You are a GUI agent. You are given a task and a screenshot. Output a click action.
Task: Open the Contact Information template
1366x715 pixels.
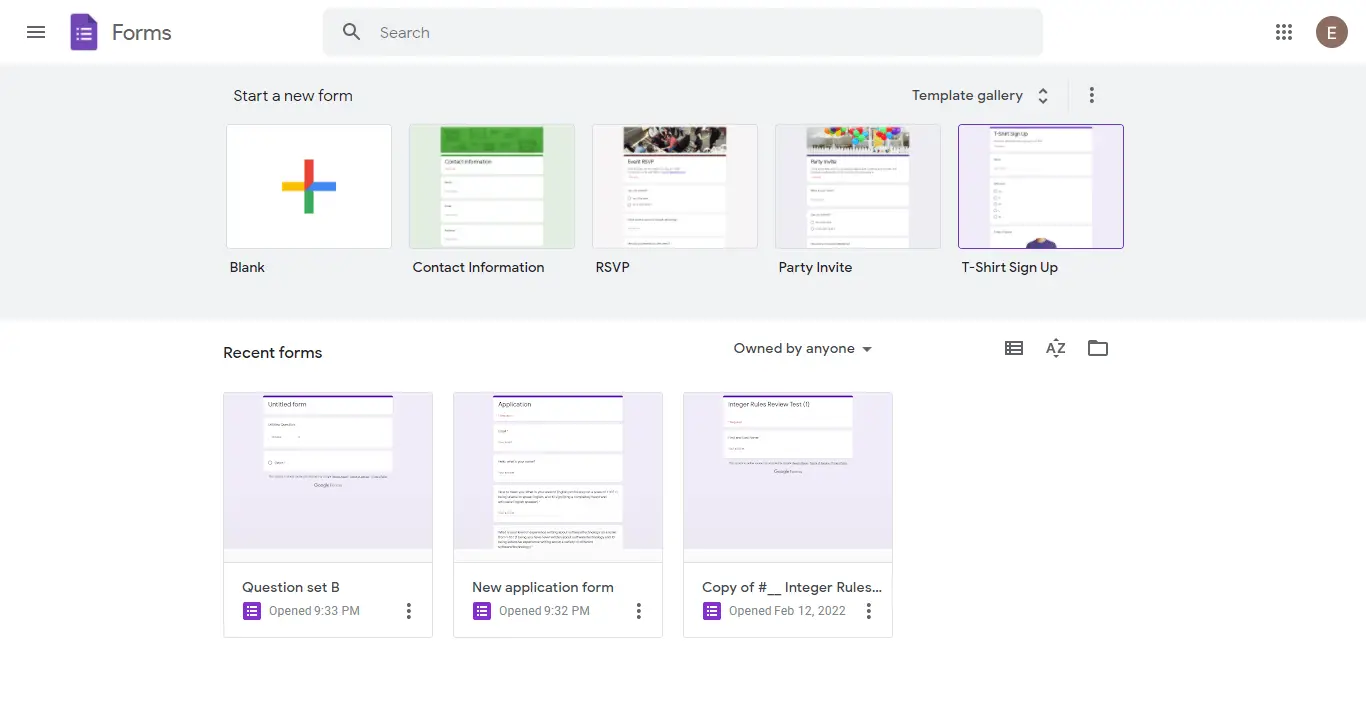click(492, 186)
